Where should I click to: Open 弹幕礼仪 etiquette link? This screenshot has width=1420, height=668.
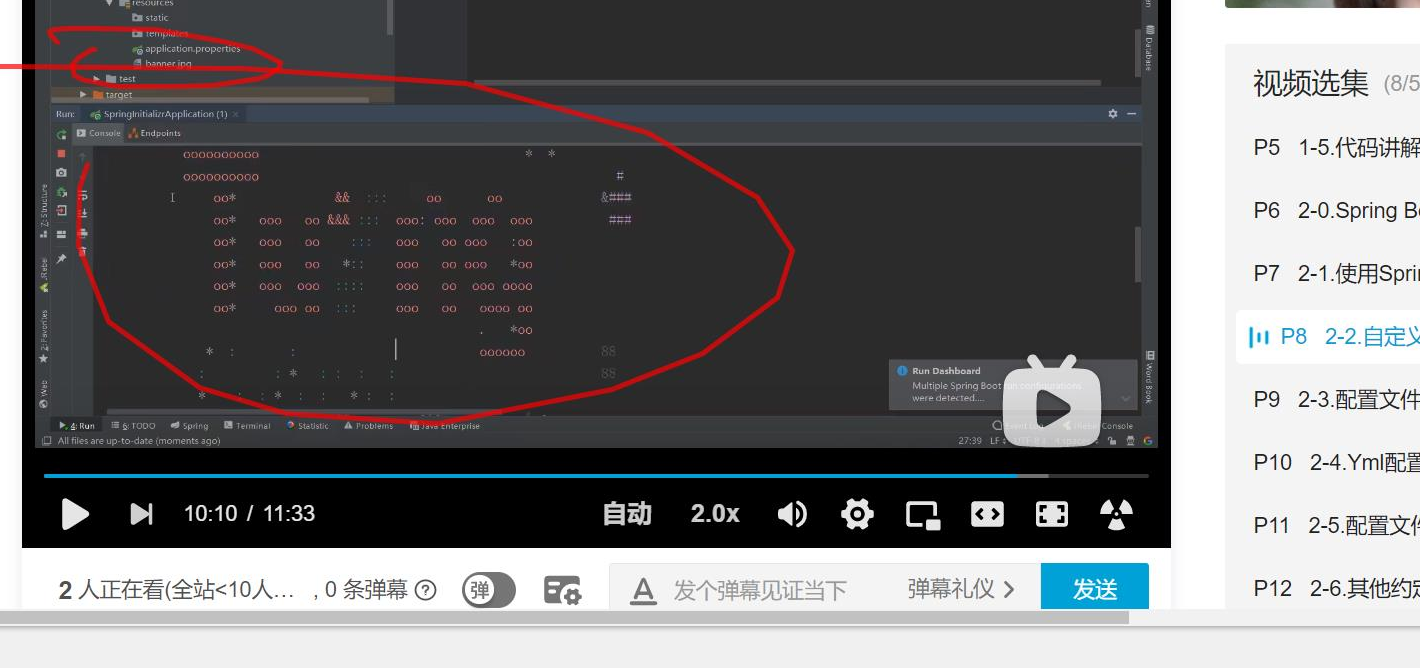961,589
